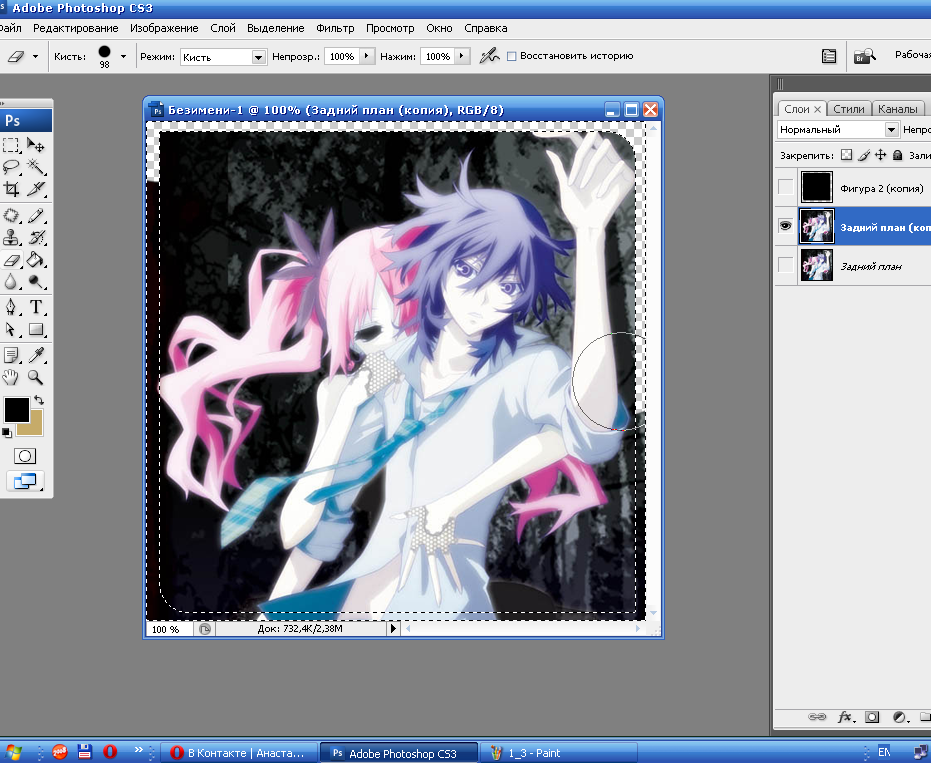Toggle lock transparent pixels
Screen dimensions: 931x763
(847, 155)
